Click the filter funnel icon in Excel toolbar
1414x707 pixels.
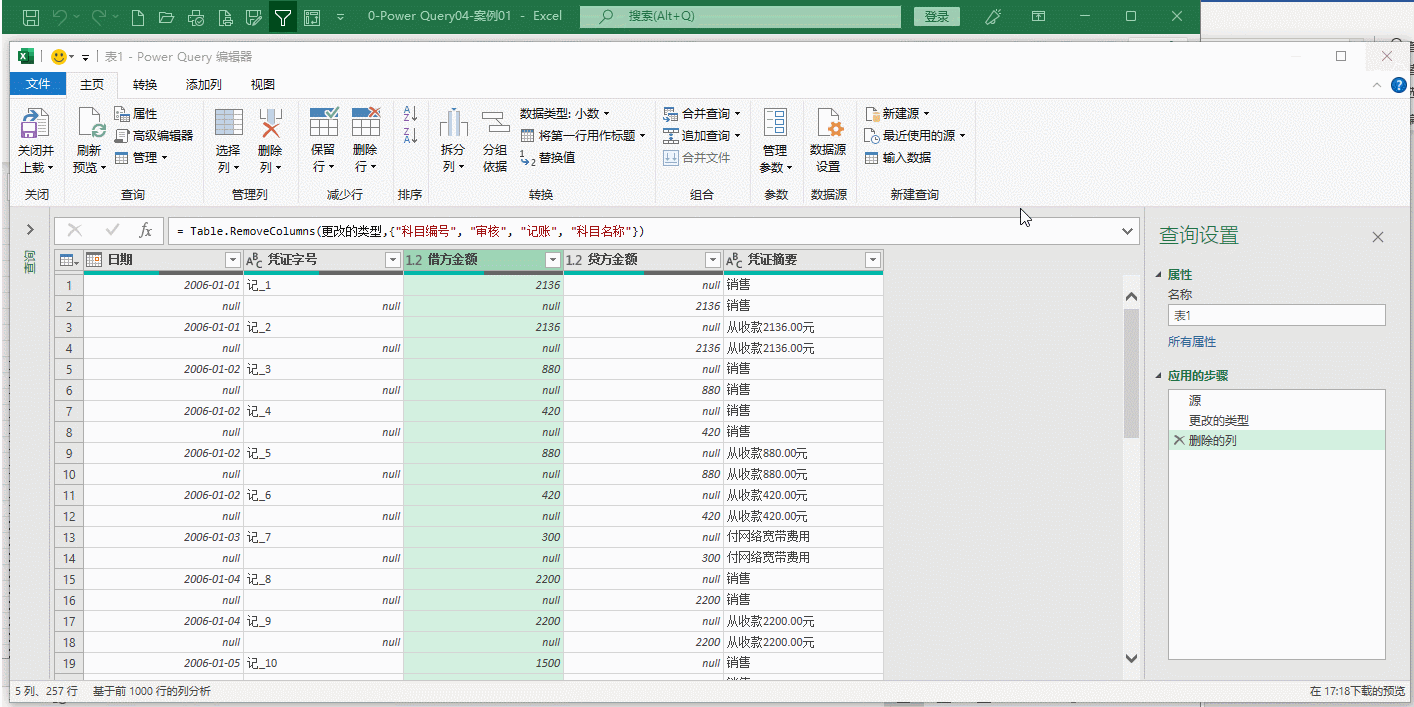point(283,17)
